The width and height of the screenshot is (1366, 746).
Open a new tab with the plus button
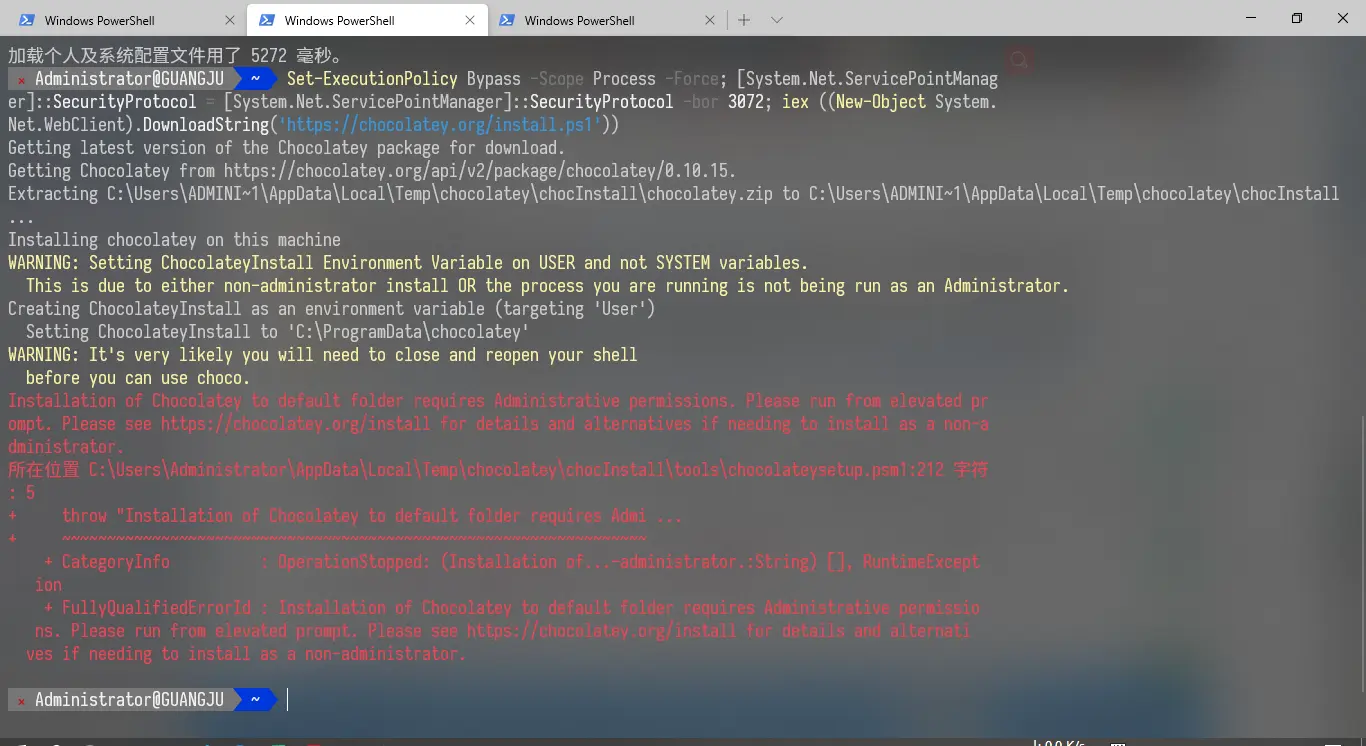744,20
